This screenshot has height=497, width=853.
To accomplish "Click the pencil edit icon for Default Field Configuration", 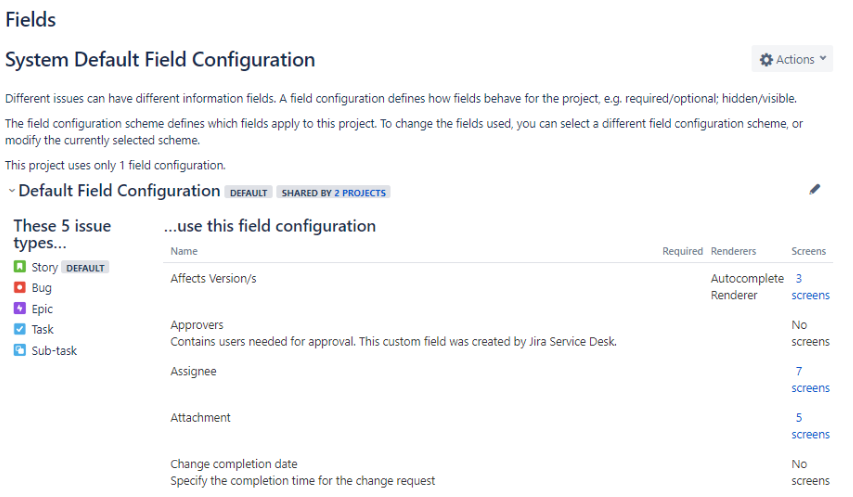I will [814, 189].
